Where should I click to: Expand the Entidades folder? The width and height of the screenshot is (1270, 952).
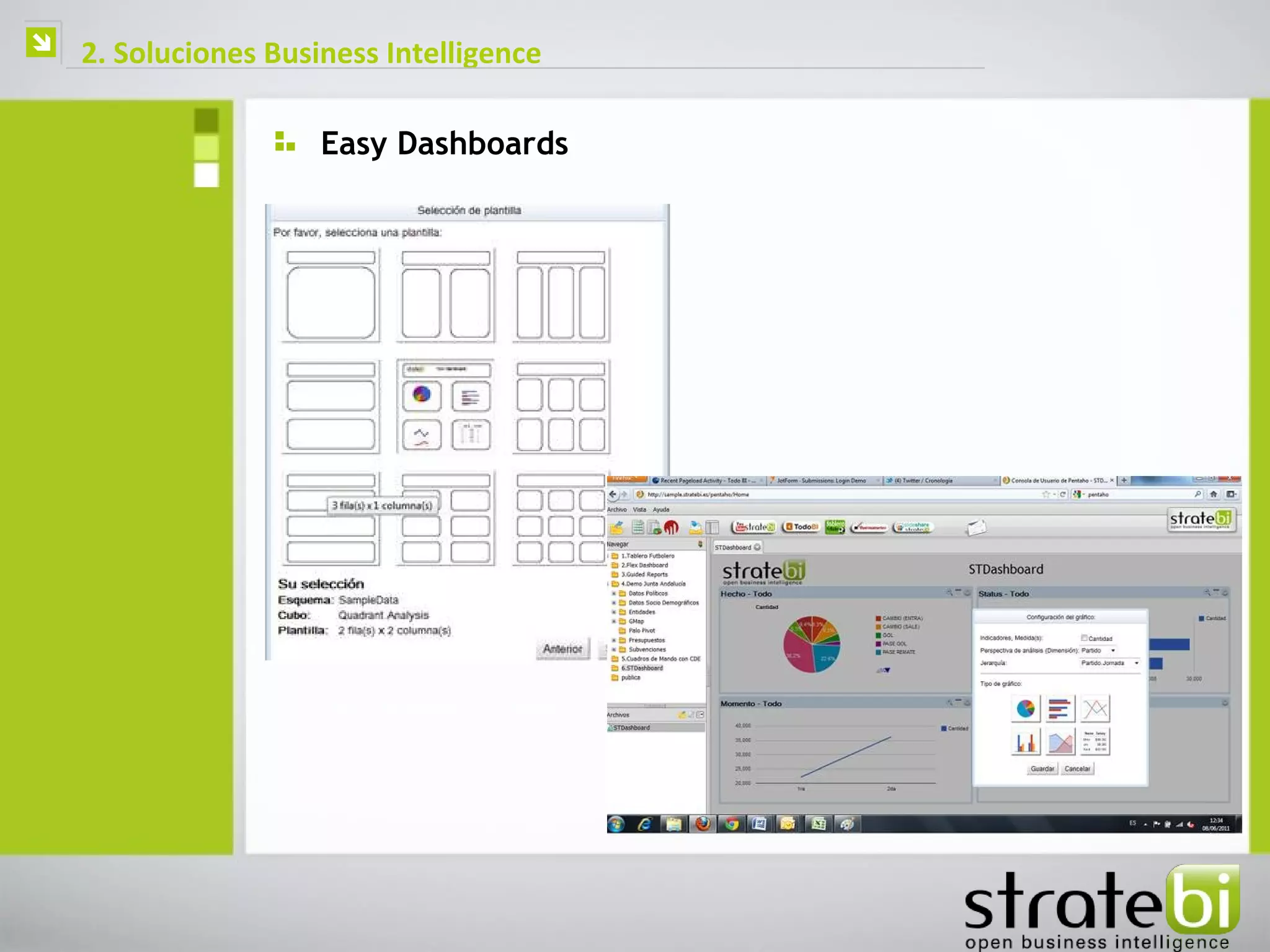[614, 612]
